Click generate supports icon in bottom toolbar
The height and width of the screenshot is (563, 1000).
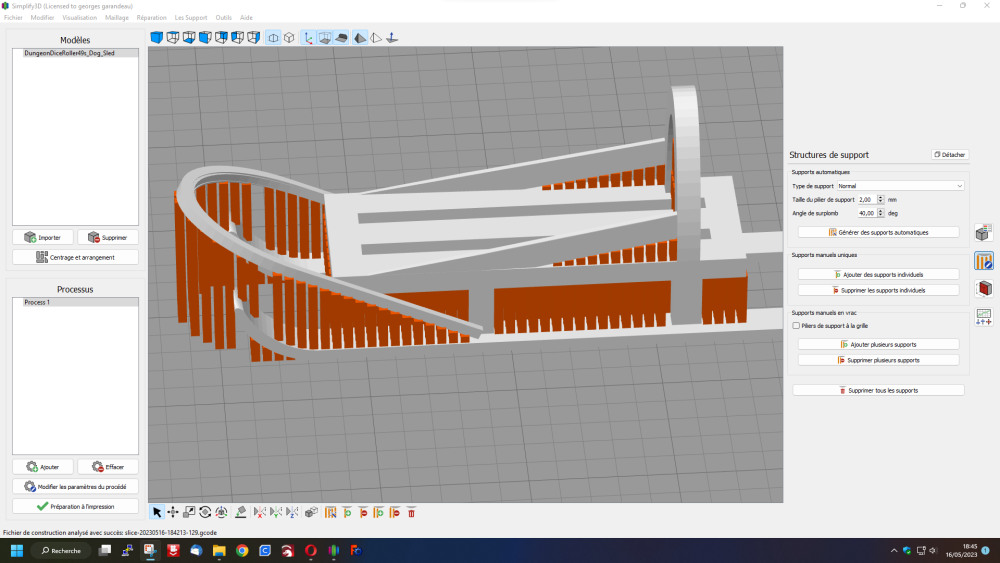click(x=330, y=512)
